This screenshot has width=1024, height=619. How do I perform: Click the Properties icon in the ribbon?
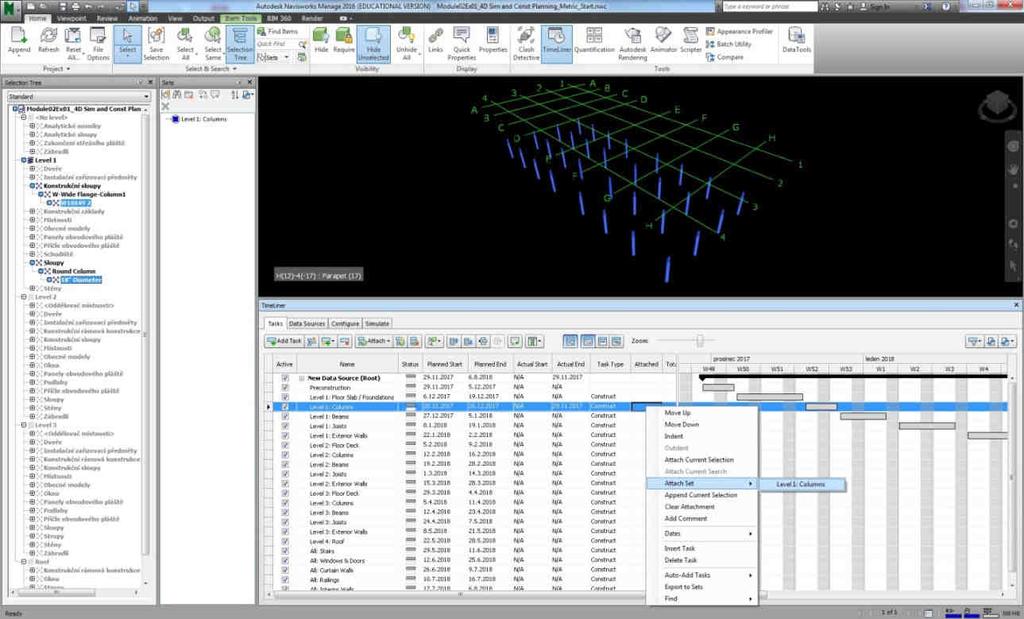(x=493, y=40)
